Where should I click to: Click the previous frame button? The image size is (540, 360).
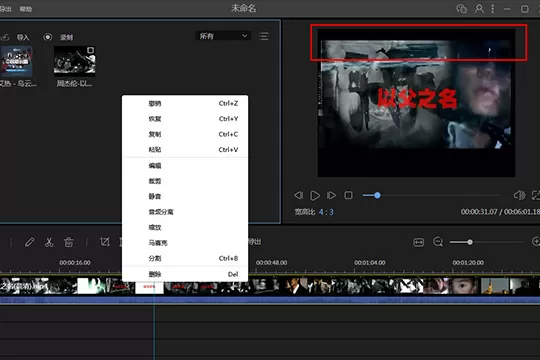point(299,195)
